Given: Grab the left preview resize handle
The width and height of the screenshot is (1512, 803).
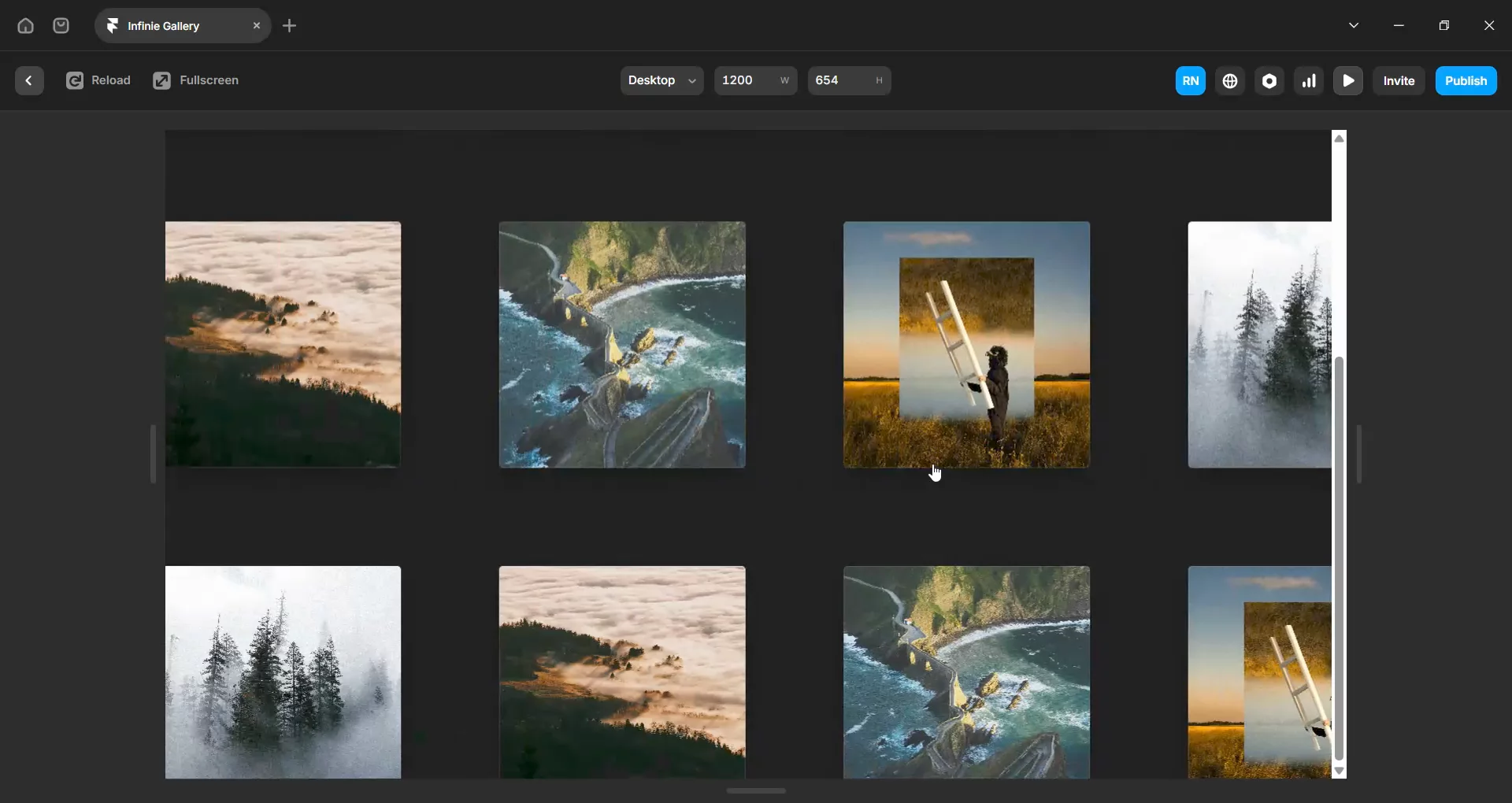Looking at the screenshot, I should 154,454.
